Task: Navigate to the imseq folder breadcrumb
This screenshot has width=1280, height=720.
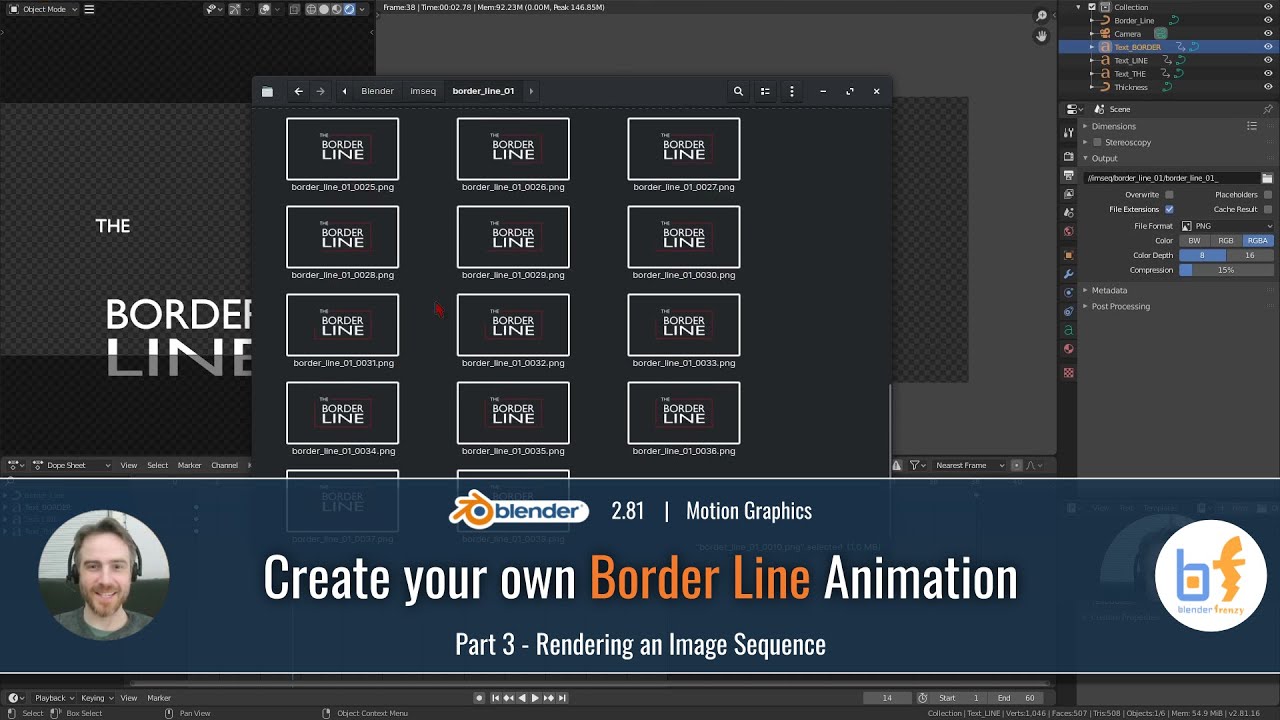Action: pos(423,91)
